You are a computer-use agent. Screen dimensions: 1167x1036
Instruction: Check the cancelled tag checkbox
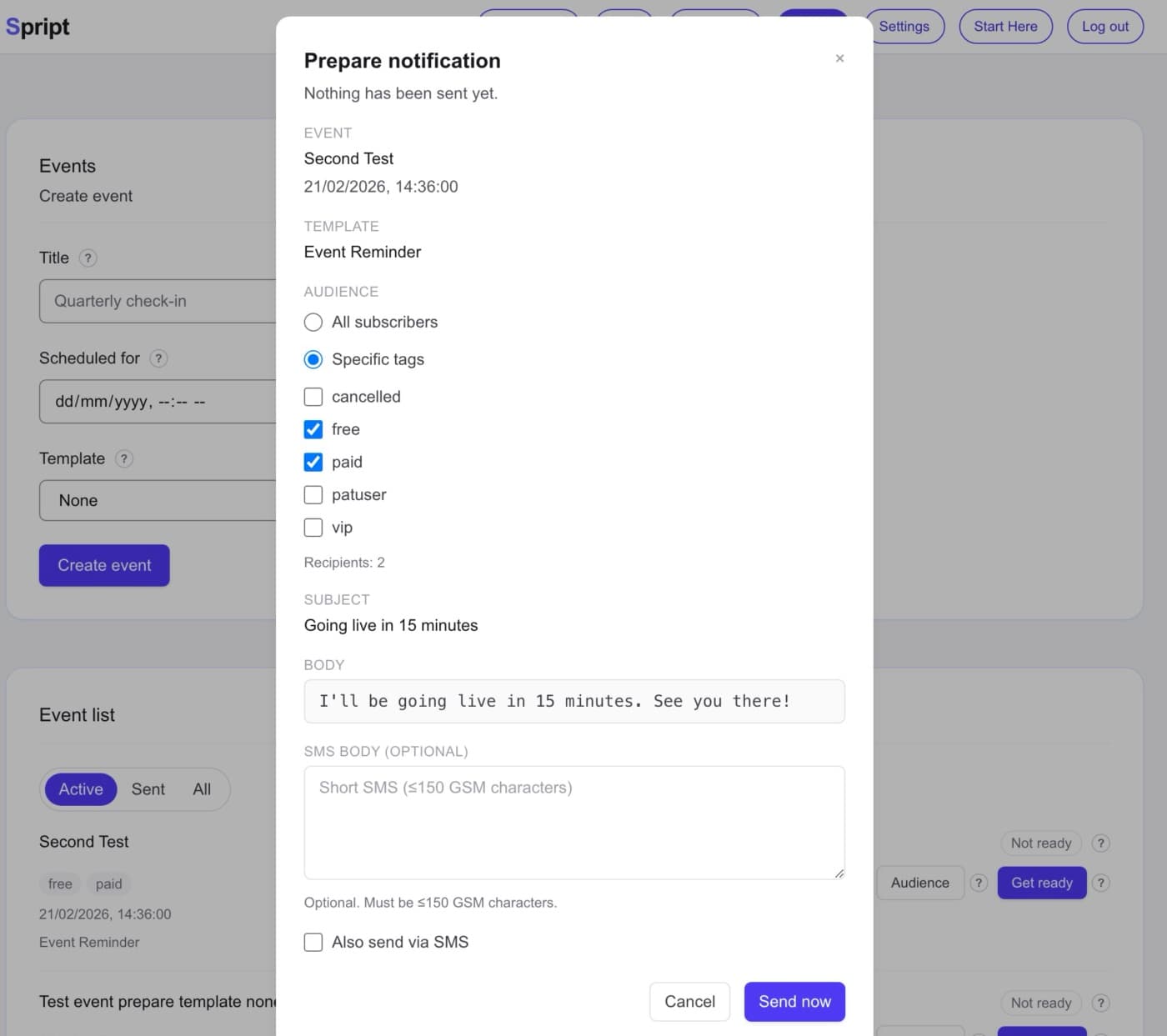click(313, 397)
